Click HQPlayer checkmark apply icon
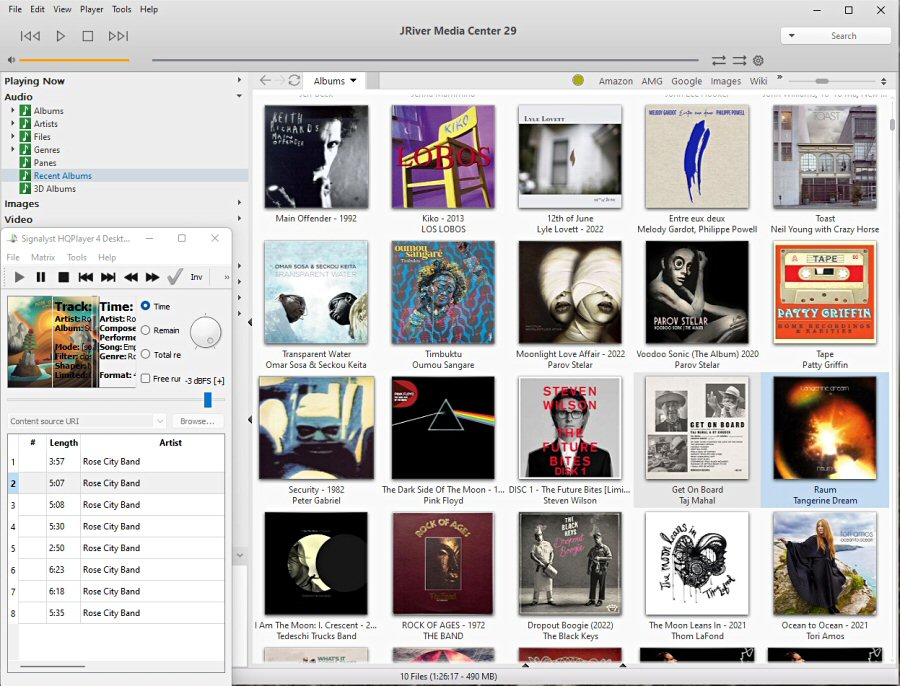Screen dimensions: 900x686 pos(174,277)
